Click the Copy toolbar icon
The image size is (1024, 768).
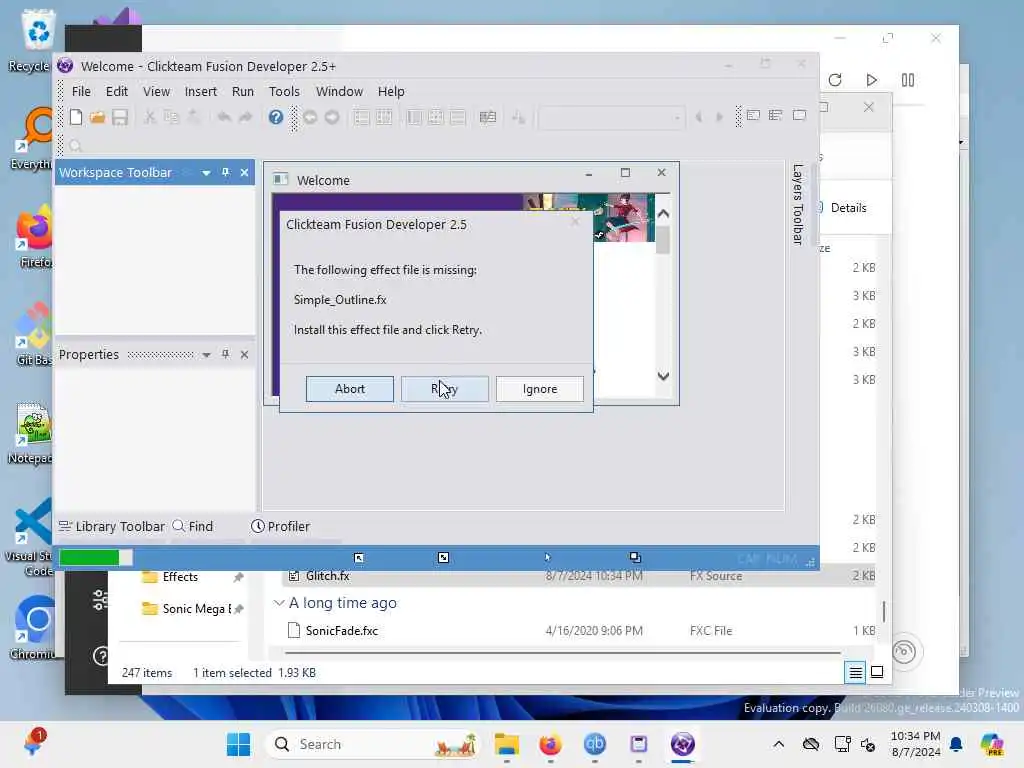coord(171,117)
